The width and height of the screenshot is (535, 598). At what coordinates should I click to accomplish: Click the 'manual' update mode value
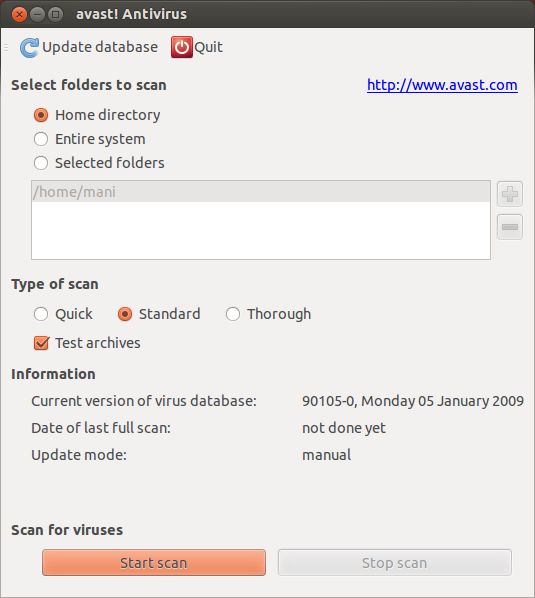[x=326, y=455]
